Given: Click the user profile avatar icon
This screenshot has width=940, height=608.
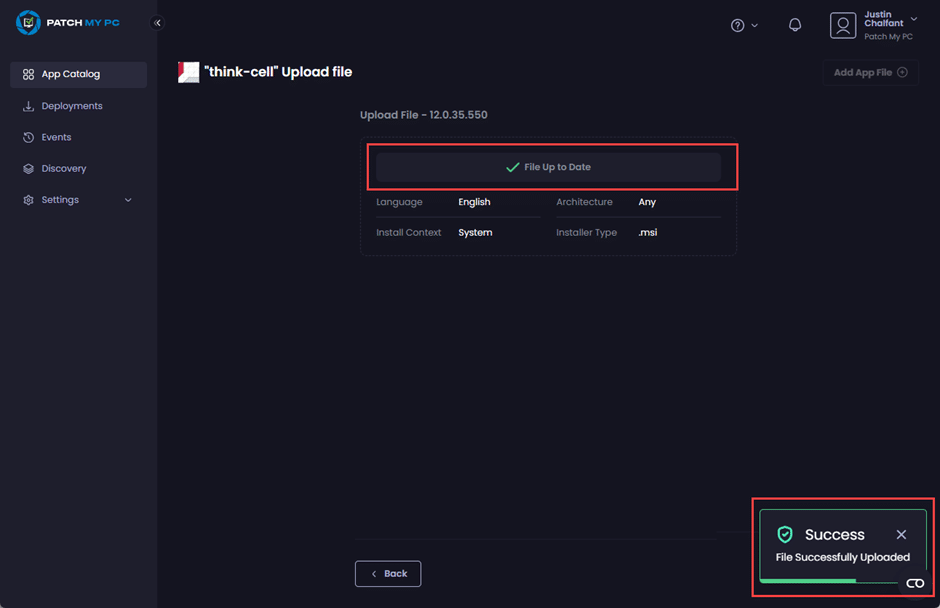Looking at the screenshot, I should [x=843, y=25].
